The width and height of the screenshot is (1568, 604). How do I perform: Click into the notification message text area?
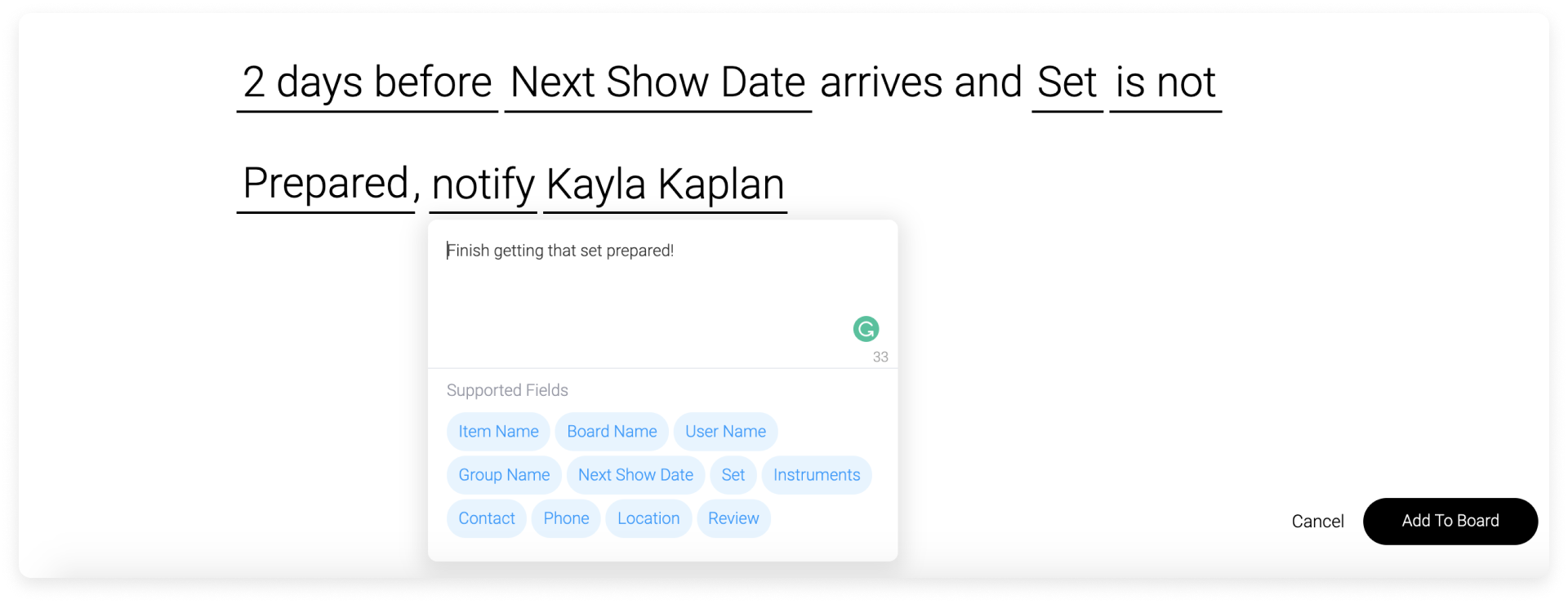tap(662, 294)
